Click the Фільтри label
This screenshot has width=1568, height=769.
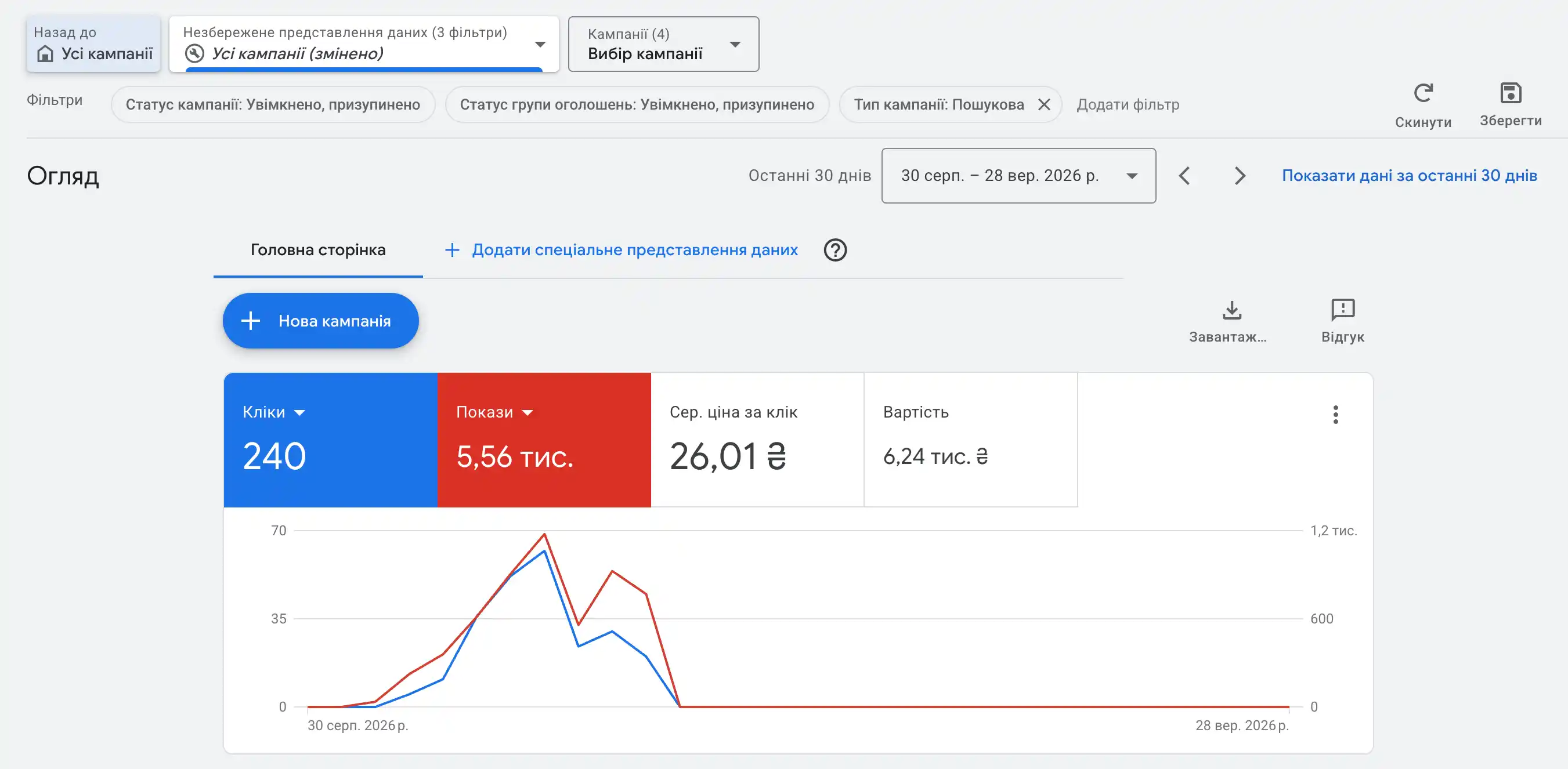54,100
